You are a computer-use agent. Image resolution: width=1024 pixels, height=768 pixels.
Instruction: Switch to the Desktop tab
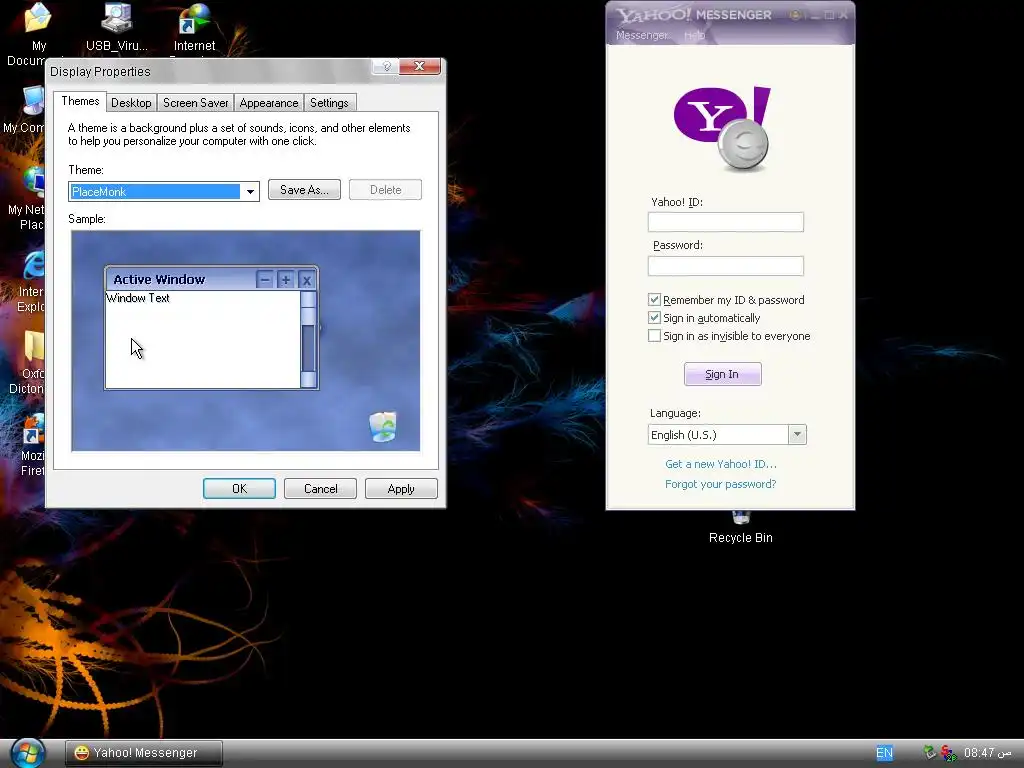pos(131,103)
